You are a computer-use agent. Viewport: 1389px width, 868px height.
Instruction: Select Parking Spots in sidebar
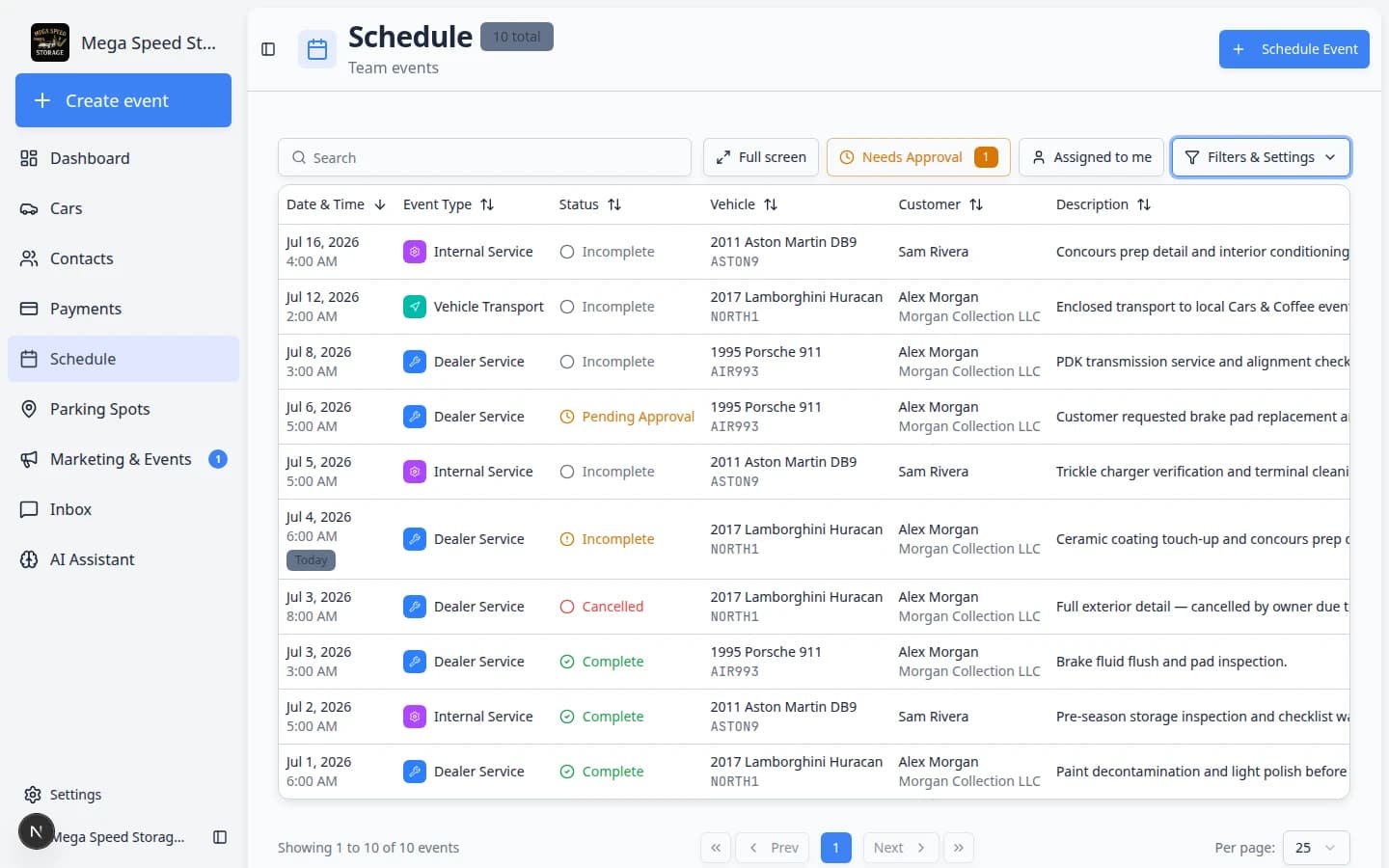coord(123,409)
